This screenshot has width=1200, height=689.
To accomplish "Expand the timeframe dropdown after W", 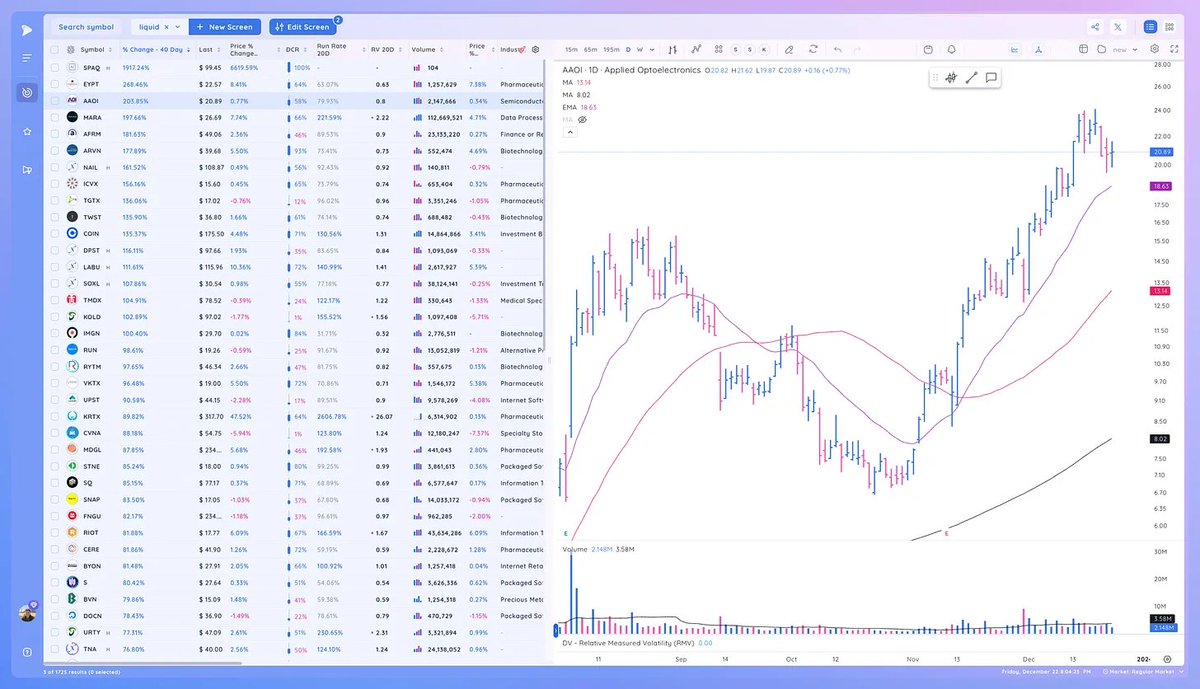I will pyautogui.click(x=650, y=49).
